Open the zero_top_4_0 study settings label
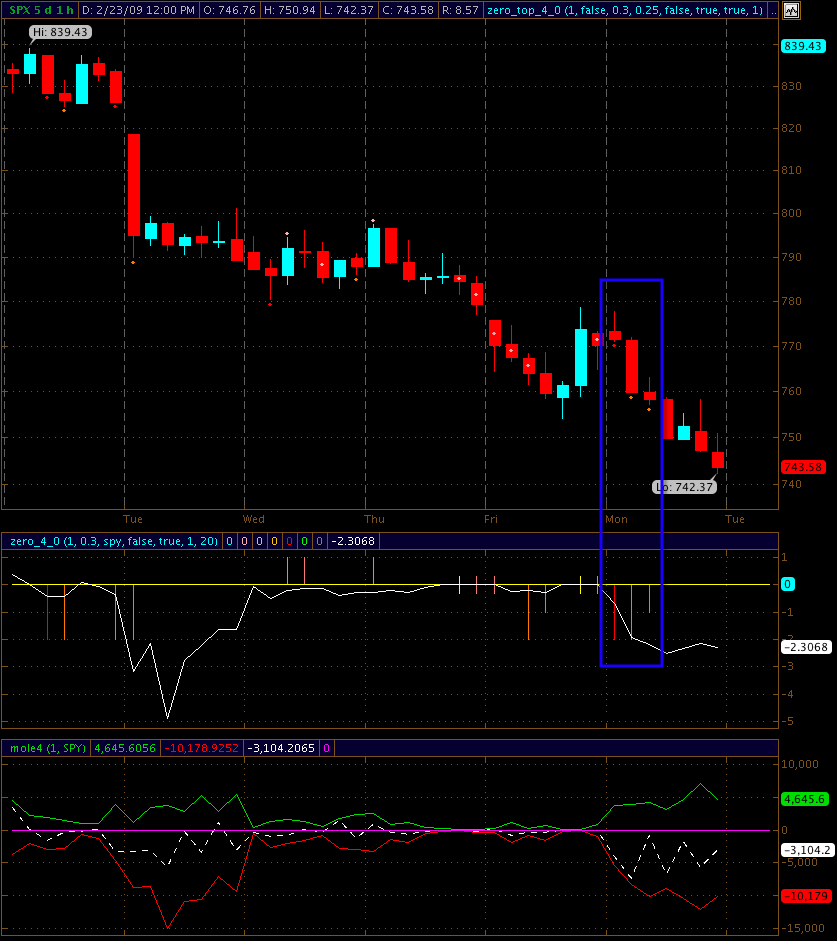 pyautogui.click(x=624, y=10)
